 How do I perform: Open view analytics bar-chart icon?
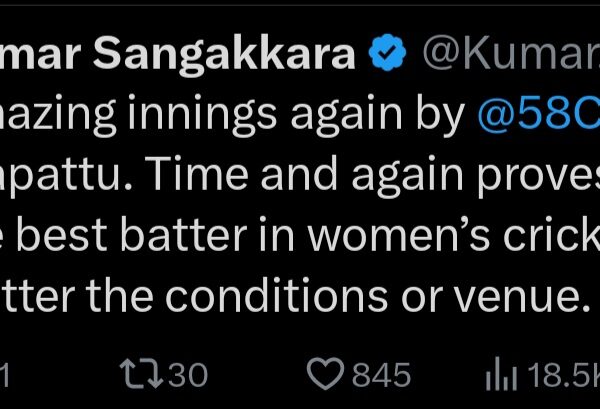[502, 374]
